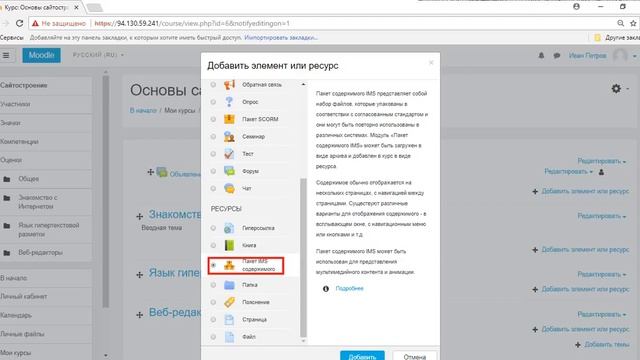Open the Русский (RU) language dropdown
This screenshot has height=360, width=640.
pos(98,55)
